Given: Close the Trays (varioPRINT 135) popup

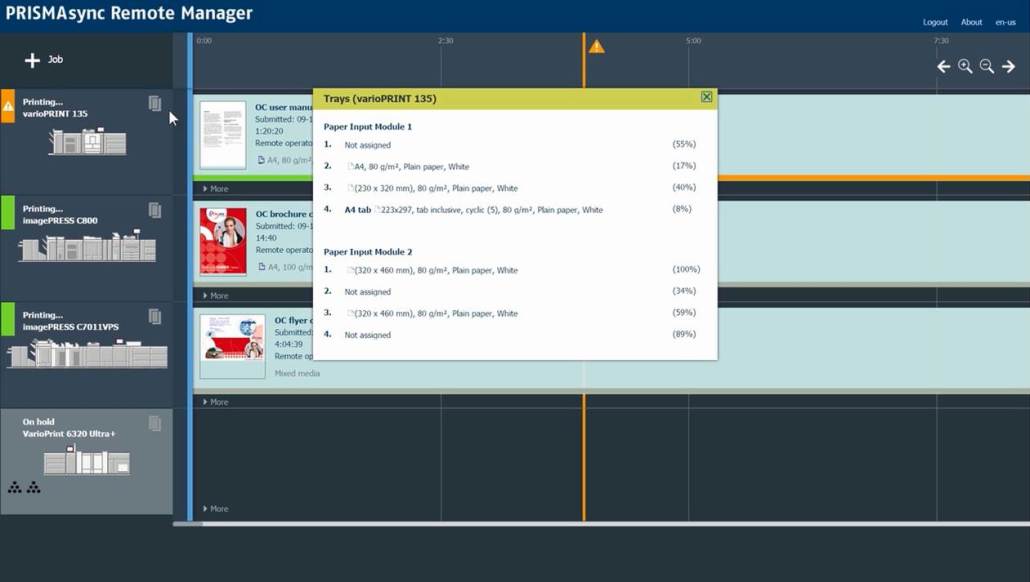Looking at the screenshot, I should point(706,97).
